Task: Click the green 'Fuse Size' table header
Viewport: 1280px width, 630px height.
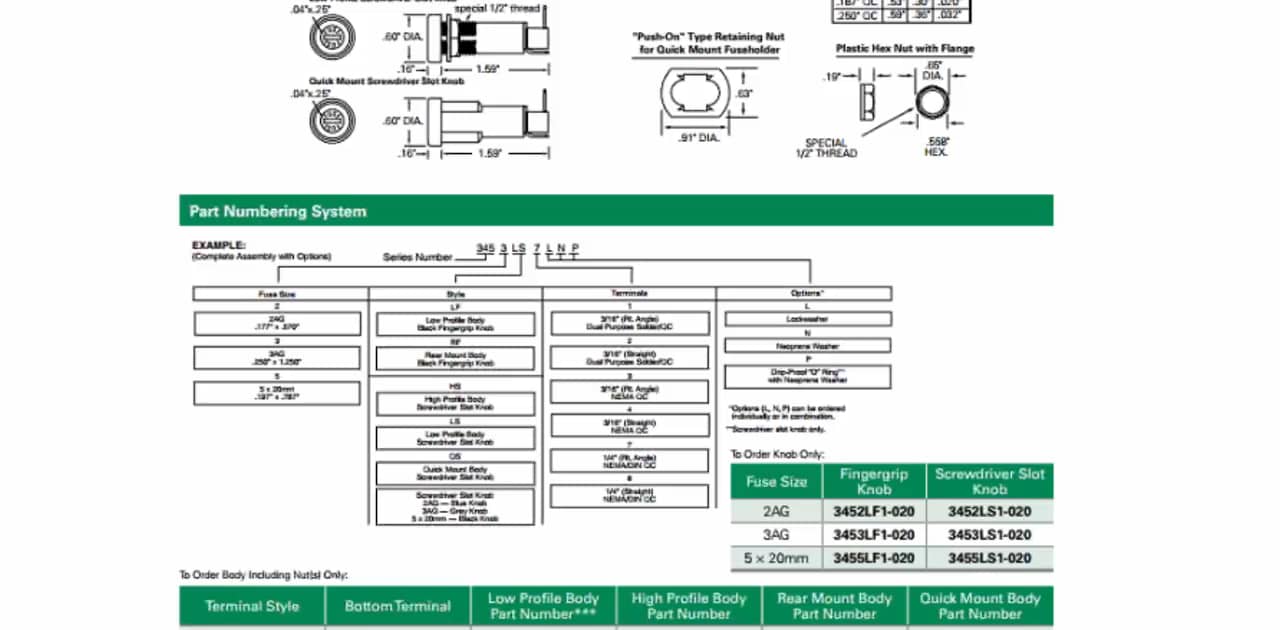Action: click(x=777, y=481)
